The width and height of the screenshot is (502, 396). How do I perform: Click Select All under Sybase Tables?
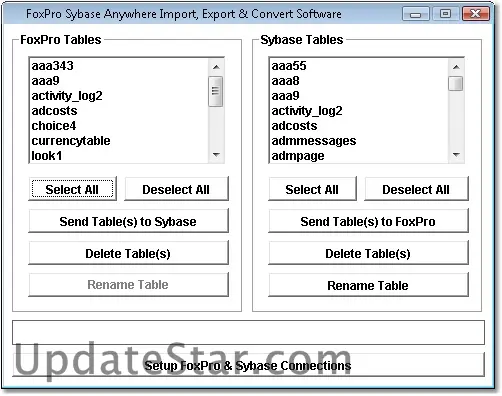click(312, 189)
